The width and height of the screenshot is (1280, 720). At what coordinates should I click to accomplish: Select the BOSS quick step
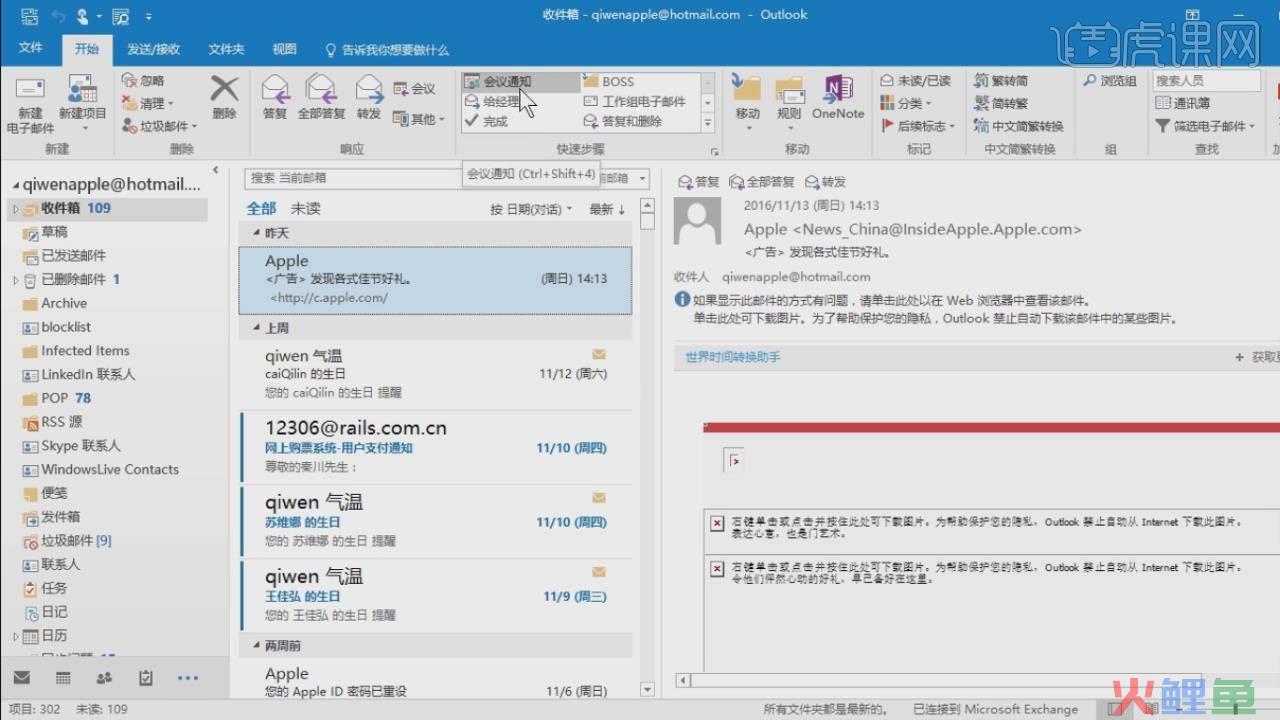(640, 82)
